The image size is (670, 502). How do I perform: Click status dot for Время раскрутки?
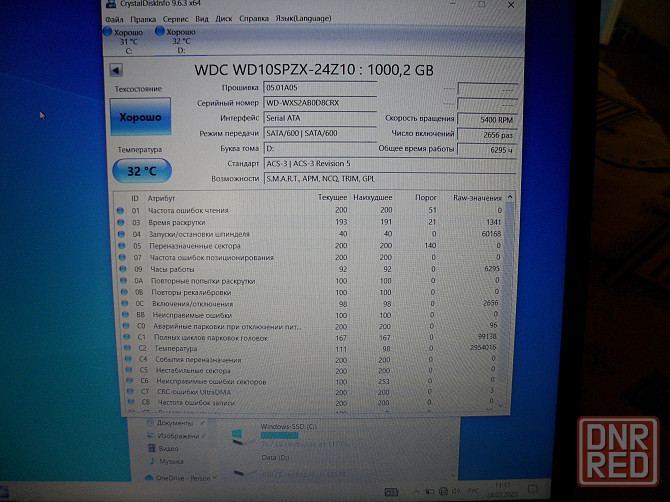coord(120,223)
